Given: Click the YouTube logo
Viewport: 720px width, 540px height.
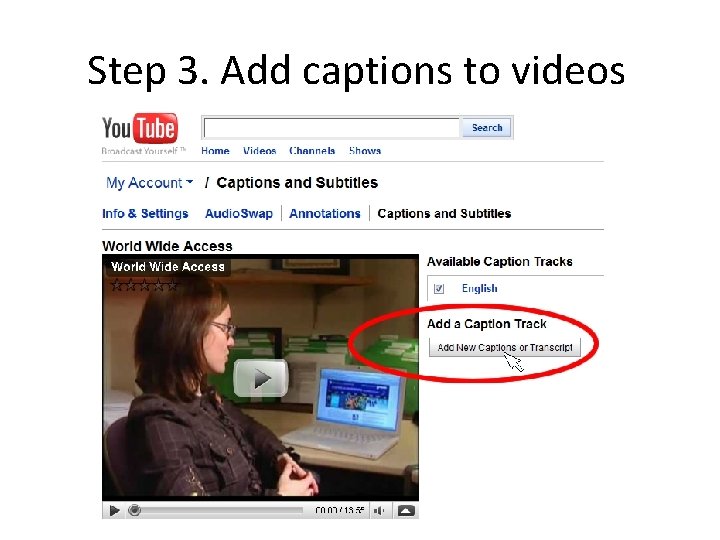Looking at the screenshot, I should click(x=140, y=128).
